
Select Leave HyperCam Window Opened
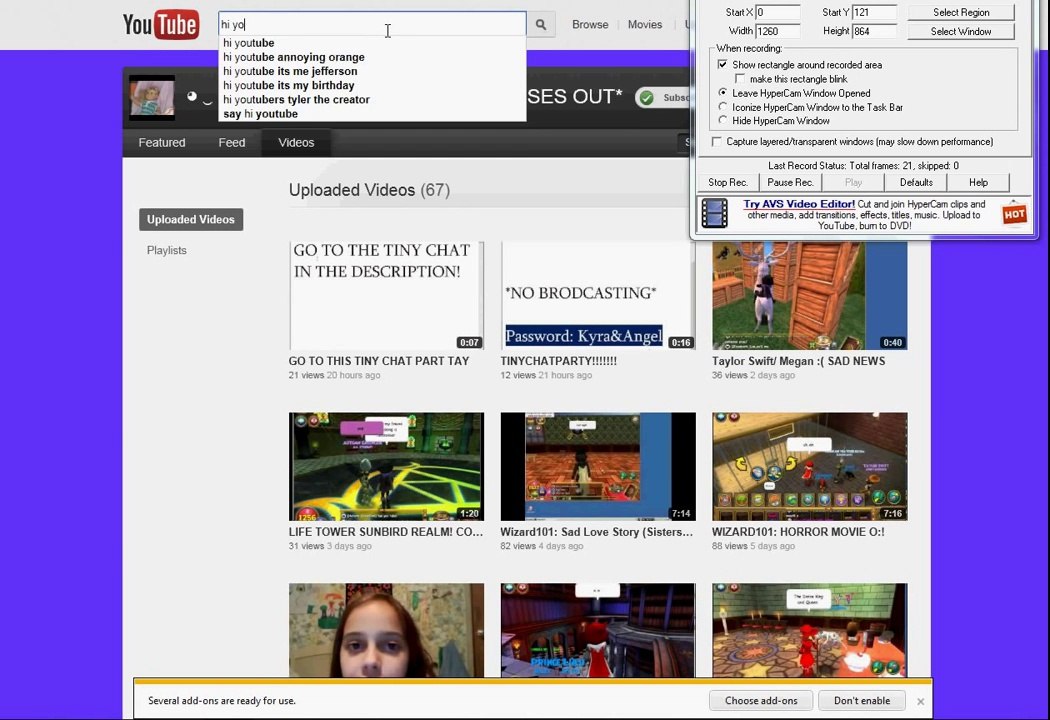[x=722, y=92]
